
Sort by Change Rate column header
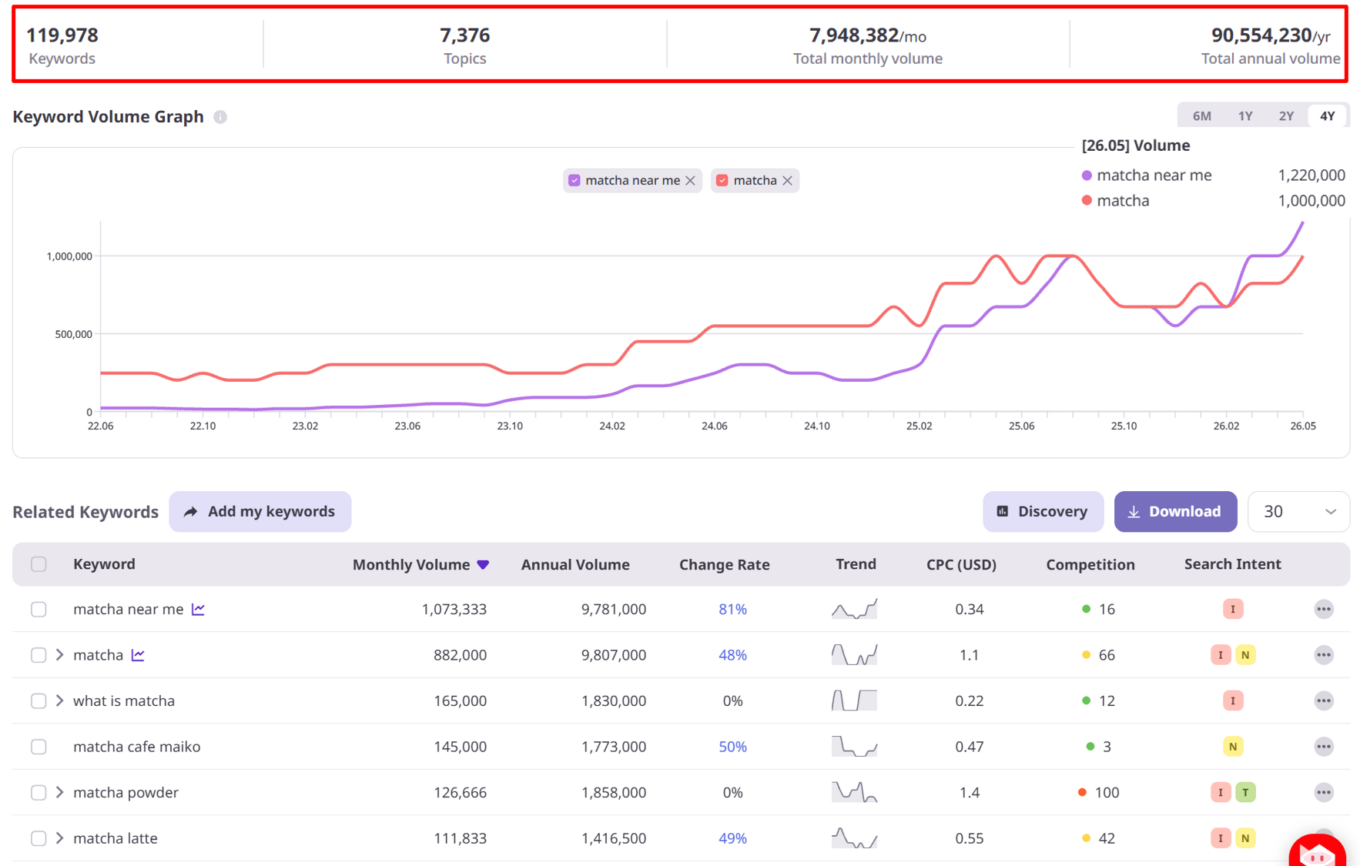coord(724,565)
